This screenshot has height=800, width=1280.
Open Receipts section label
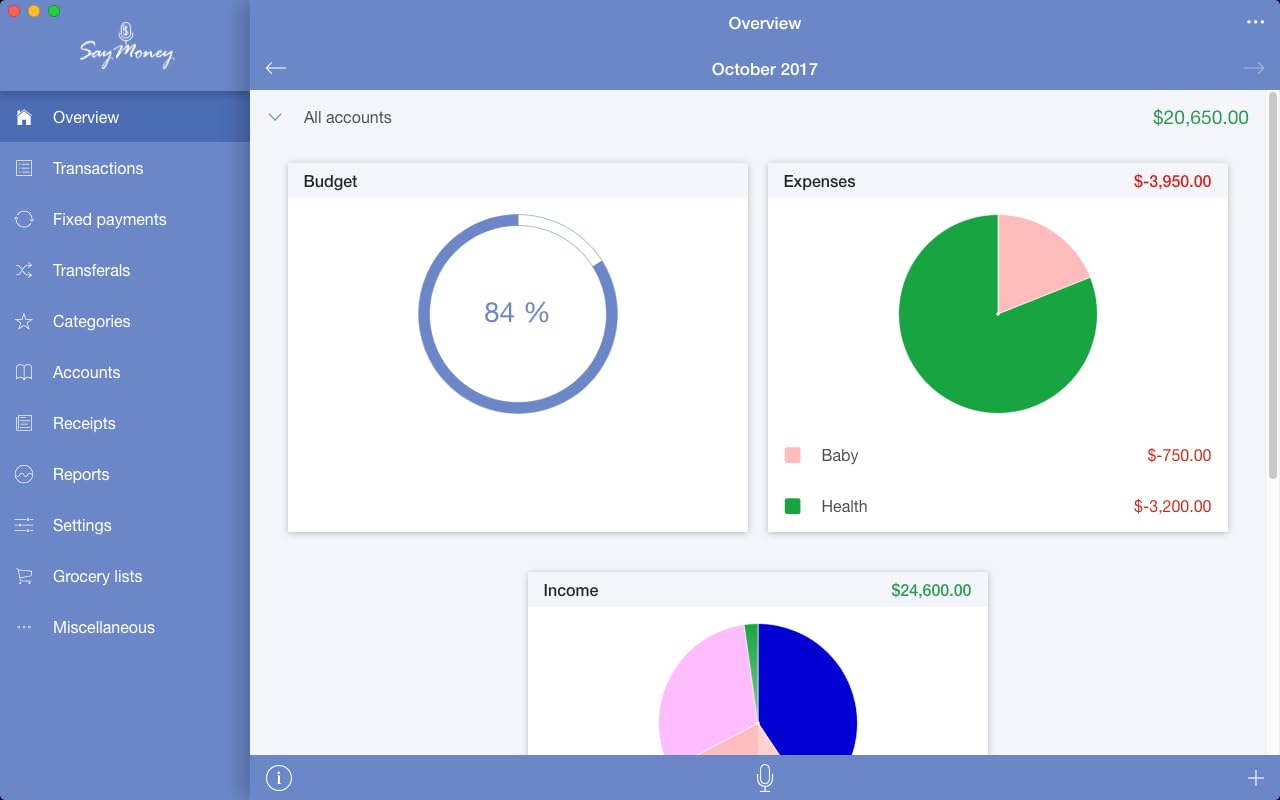84,423
